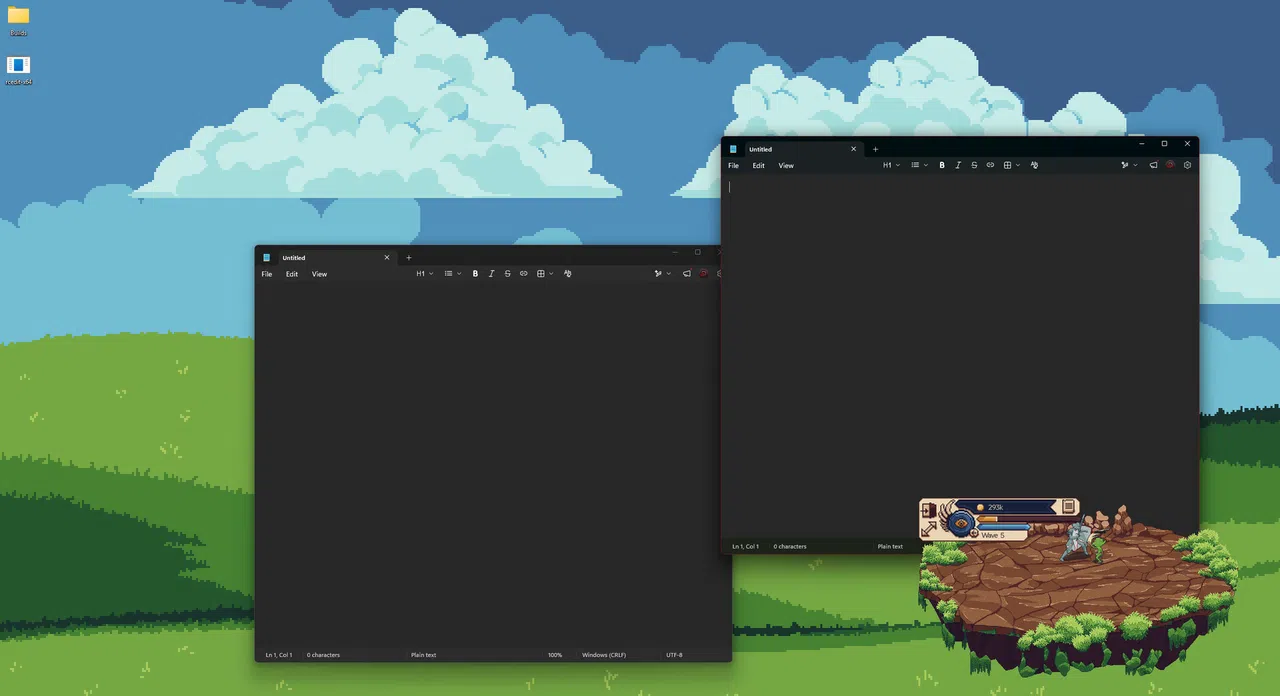This screenshot has height=696, width=1280.
Task: Select the Builds folder on the desktop
Action: point(18,21)
